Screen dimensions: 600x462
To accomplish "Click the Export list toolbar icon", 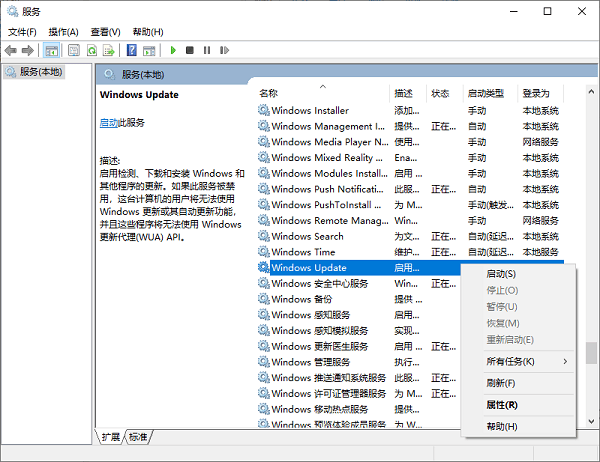I will [x=109, y=50].
